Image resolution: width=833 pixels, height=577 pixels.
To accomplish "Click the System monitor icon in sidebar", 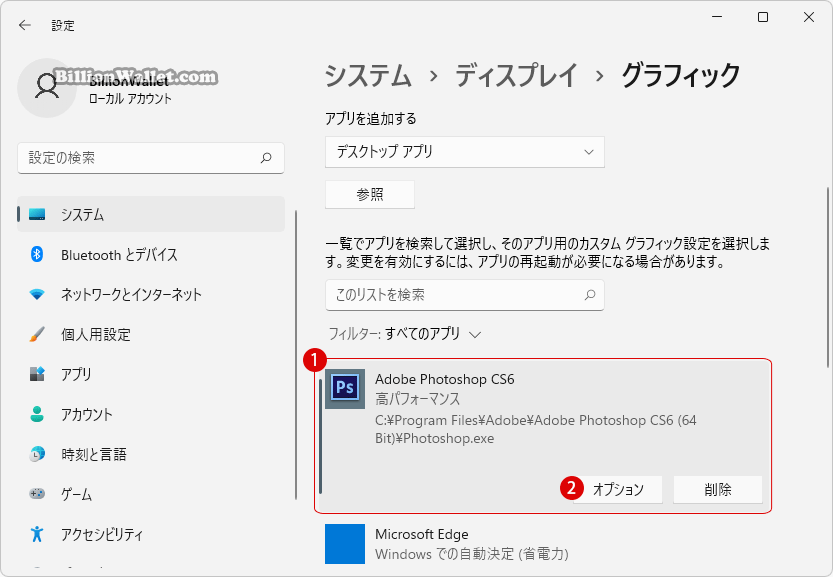I will (37, 214).
